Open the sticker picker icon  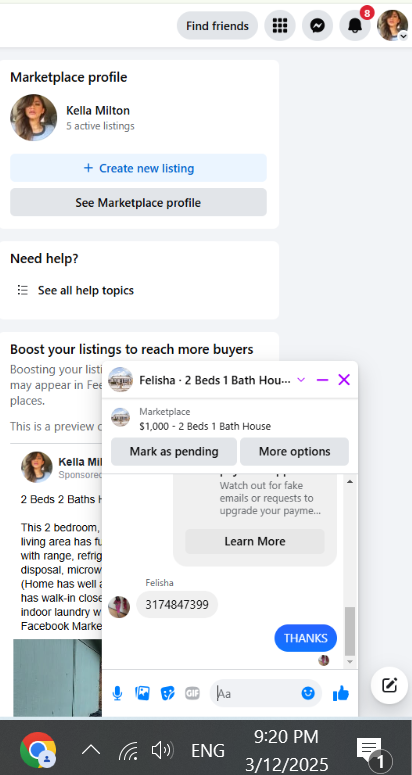click(167, 693)
